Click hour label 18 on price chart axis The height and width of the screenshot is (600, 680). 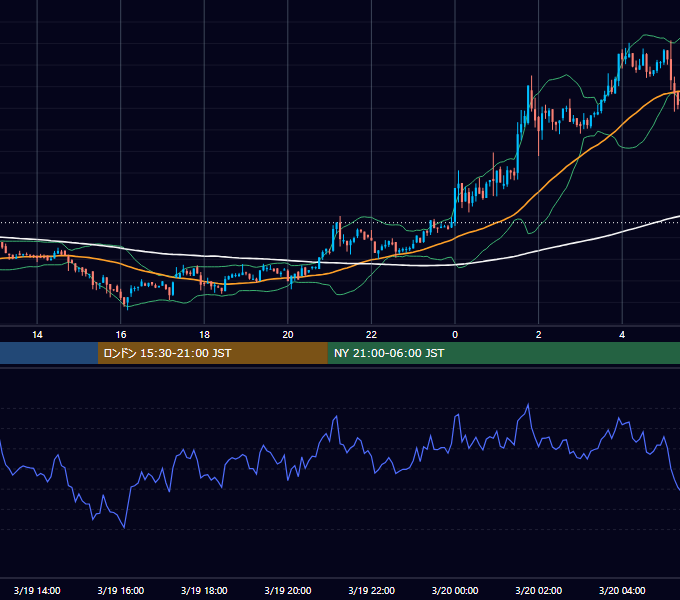(204, 335)
